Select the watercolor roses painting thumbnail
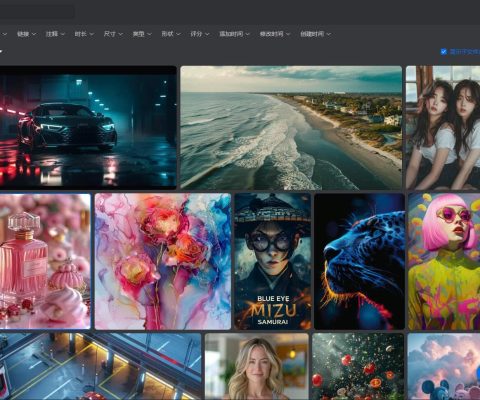Image resolution: width=480 pixels, height=400 pixels. click(x=163, y=261)
